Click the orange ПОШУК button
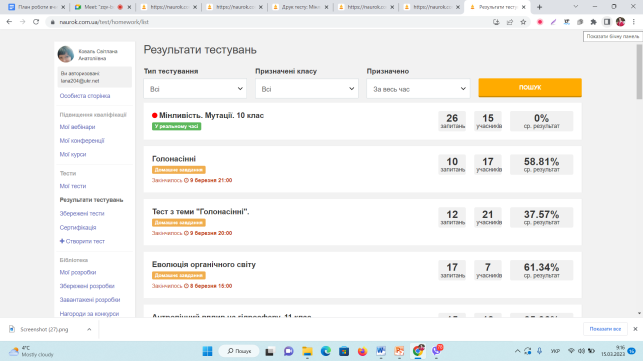The width and height of the screenshot is (643, 362). [530, 87]
